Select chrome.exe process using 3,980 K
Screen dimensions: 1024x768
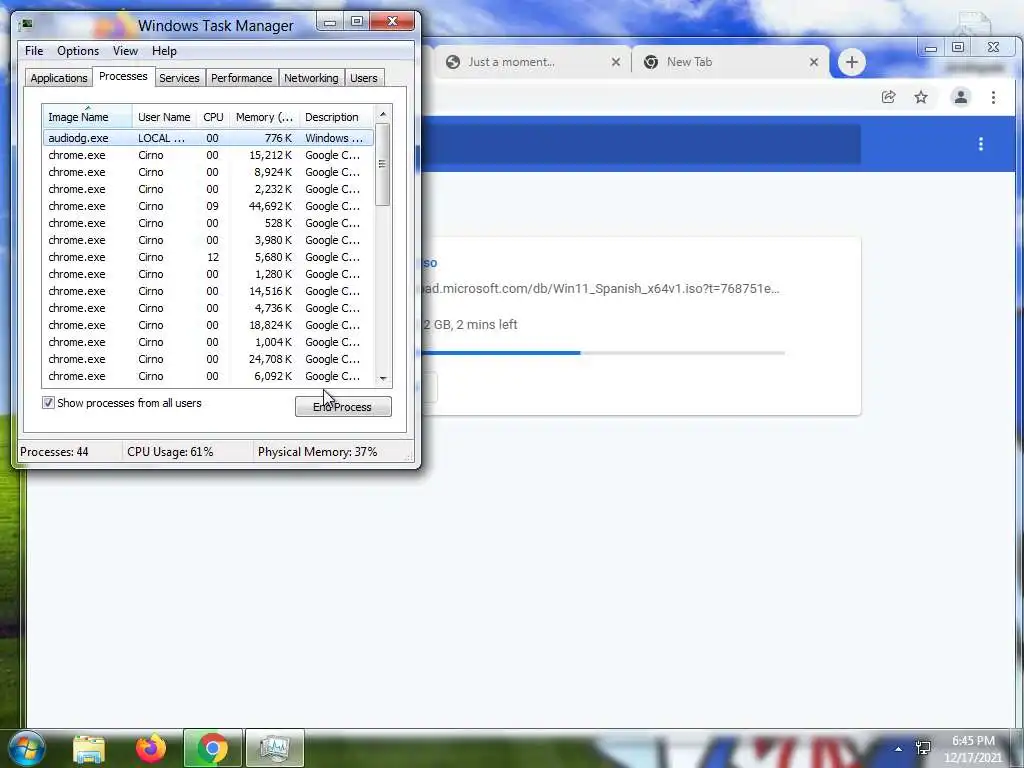tap(208, 240)
